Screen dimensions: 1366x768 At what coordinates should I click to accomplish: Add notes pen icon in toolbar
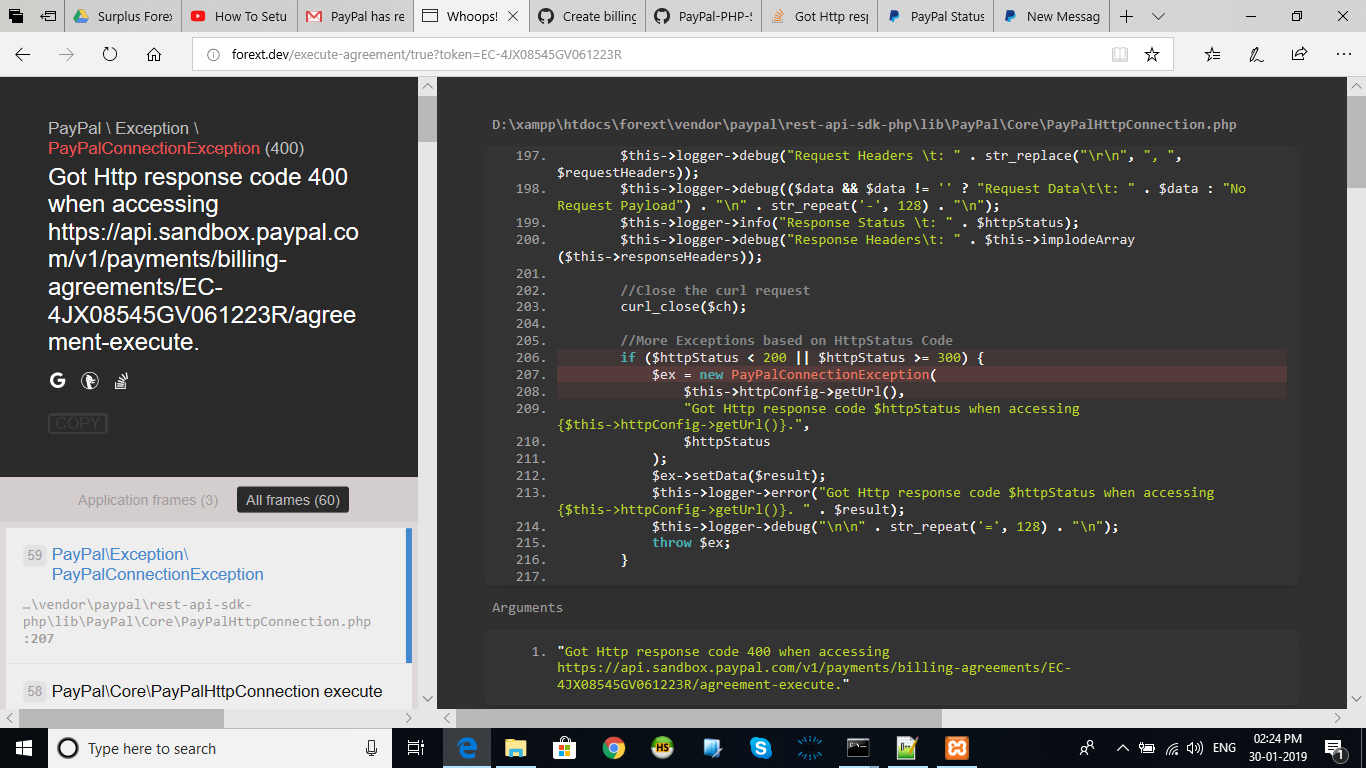pyautogui.click(x=1256, y=55)
